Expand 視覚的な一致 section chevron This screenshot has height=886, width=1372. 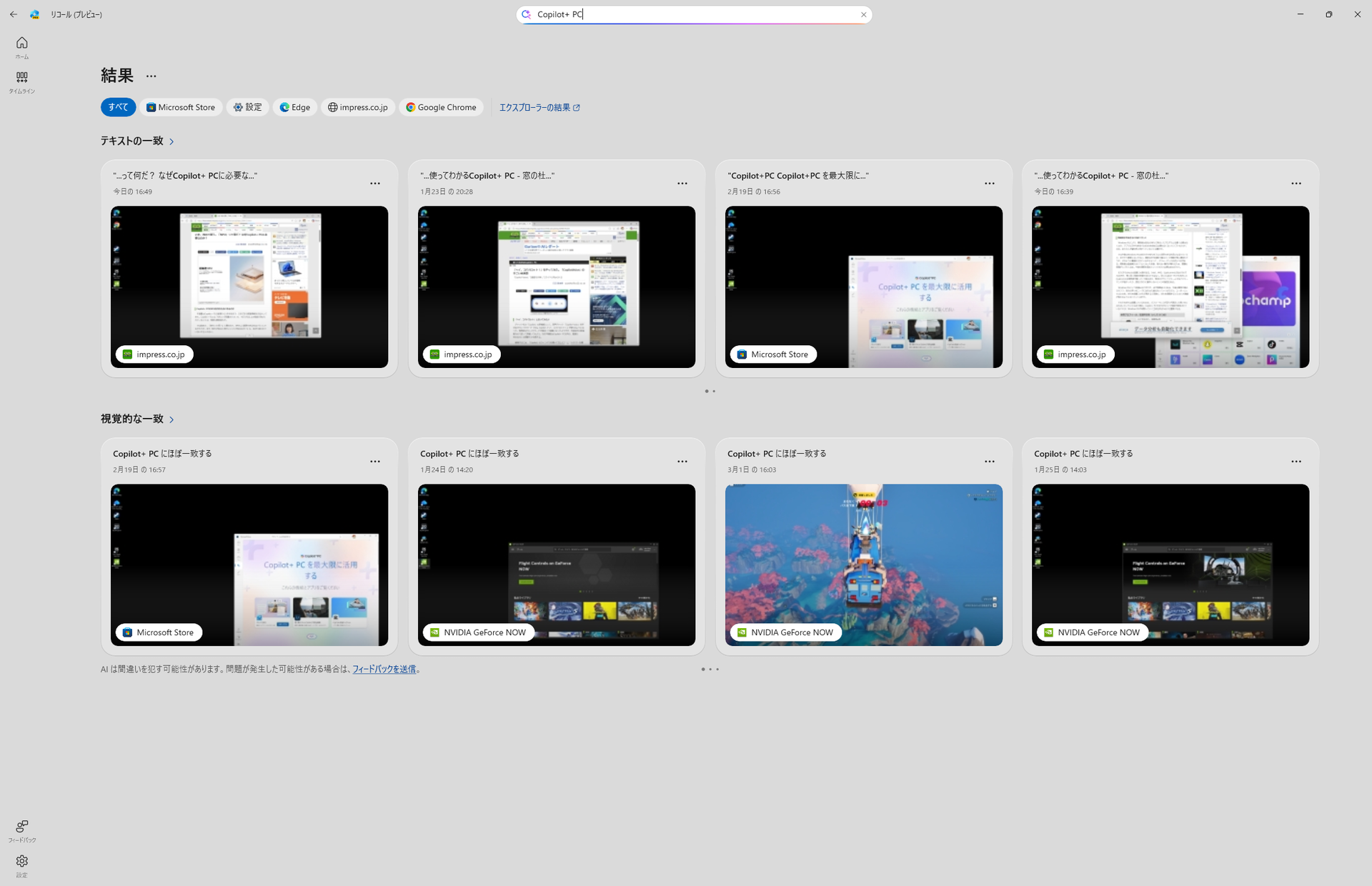coord(171,419)
